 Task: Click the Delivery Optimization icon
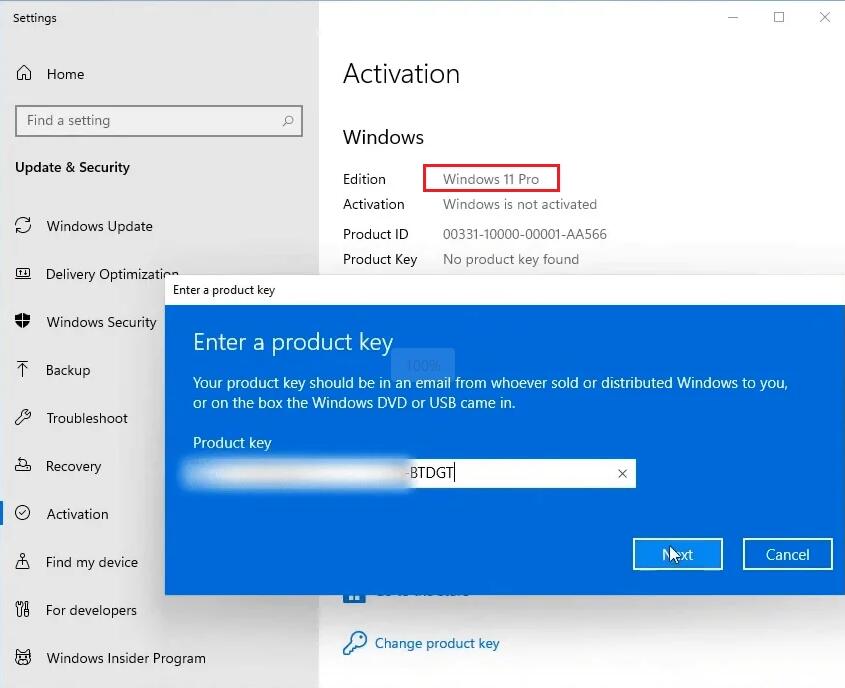click(23, 273)
